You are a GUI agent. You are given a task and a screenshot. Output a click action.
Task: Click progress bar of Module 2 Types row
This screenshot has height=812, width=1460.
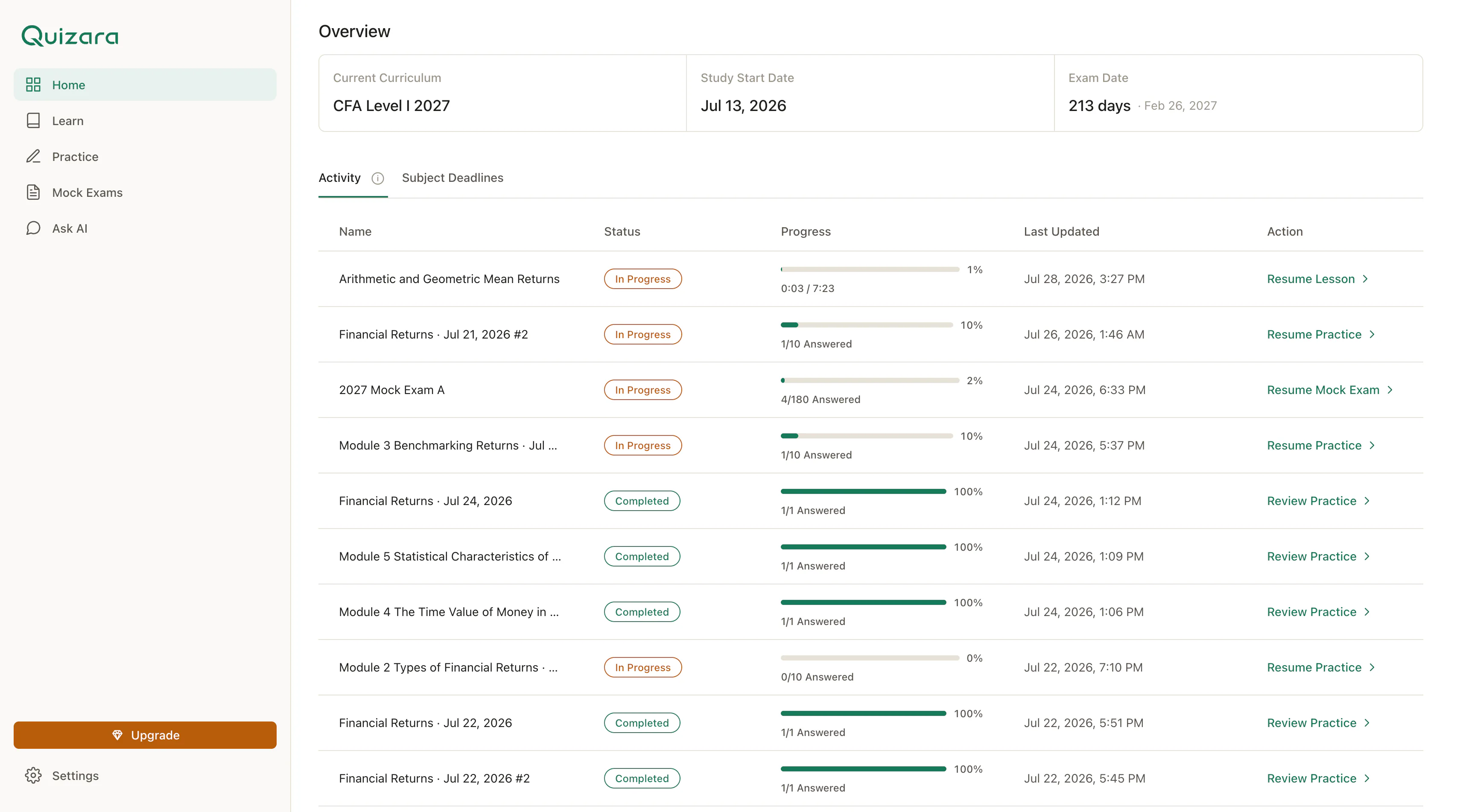870,658
